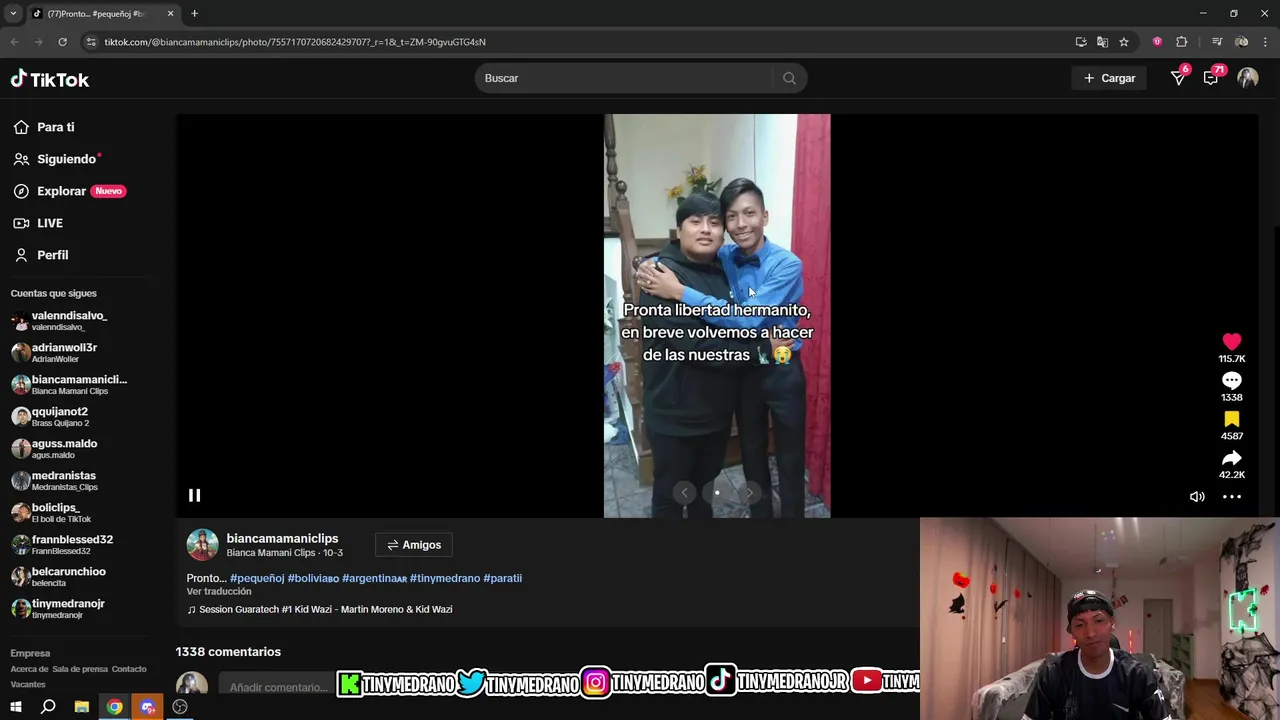Viewport: 1280px width, 720px height.
Task: Like the post with the heart icon
Action: pyautogui.click(x=1231, y=342)
